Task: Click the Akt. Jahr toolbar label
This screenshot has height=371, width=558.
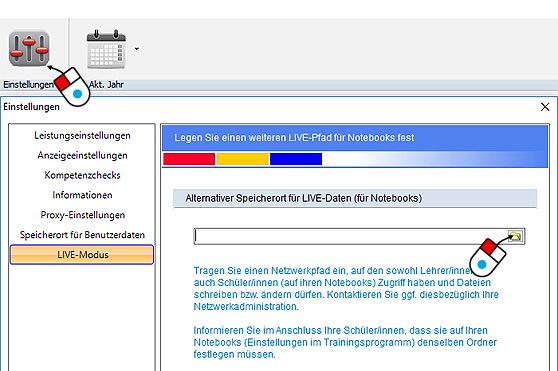Action: point(106,85)
